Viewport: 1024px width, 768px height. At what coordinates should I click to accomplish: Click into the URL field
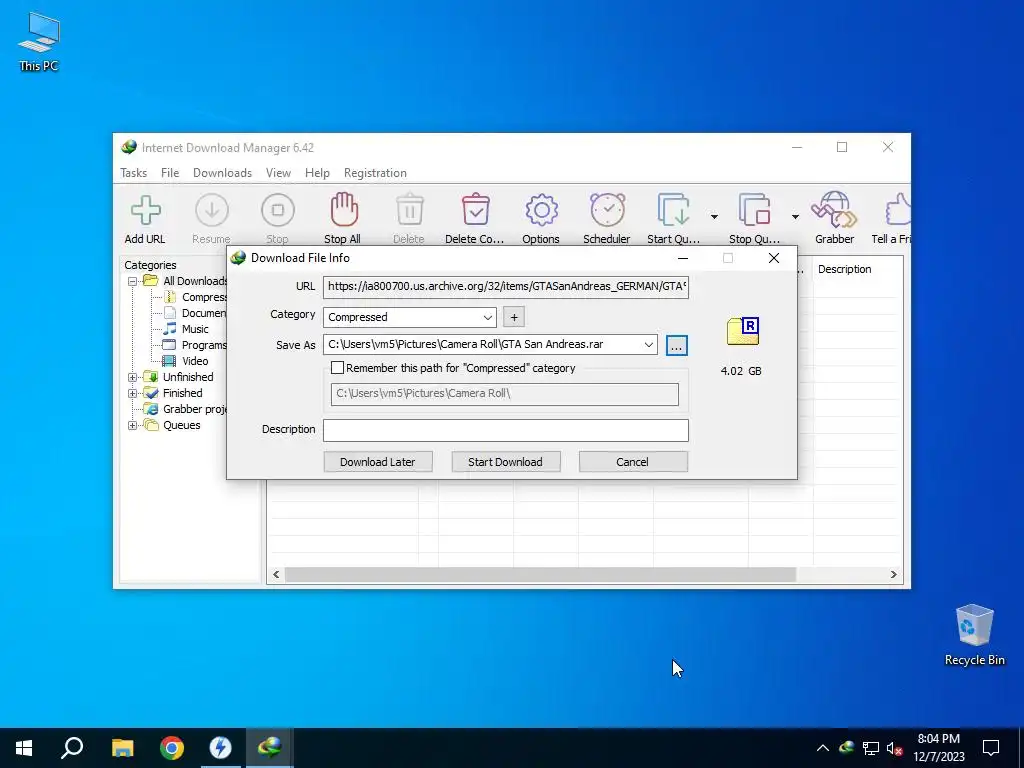pyautogui.click(x=506, y=286)
